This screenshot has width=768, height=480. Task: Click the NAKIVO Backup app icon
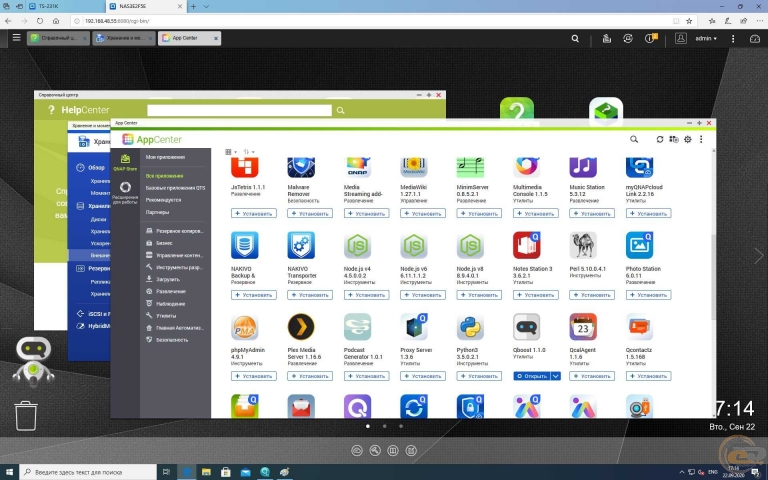click(x=244, y=245)
